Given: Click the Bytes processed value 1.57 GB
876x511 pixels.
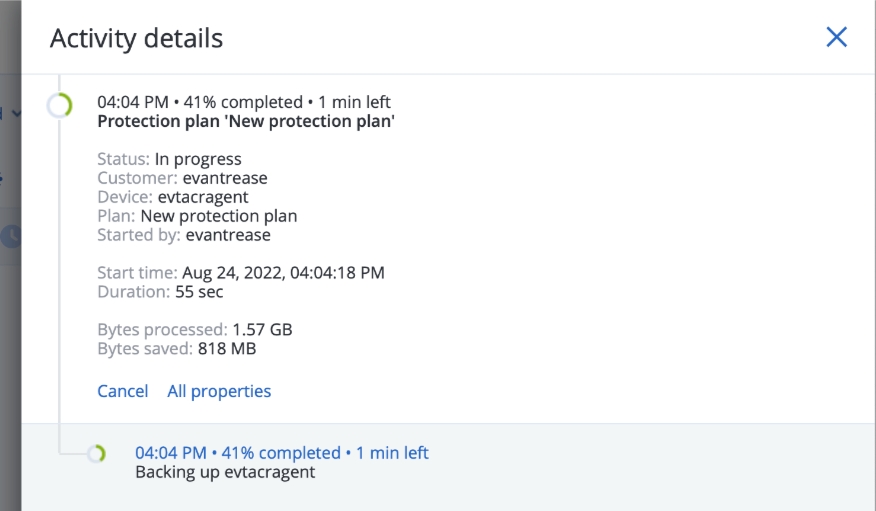Looking at the screenshot, I should coord(262,329).
